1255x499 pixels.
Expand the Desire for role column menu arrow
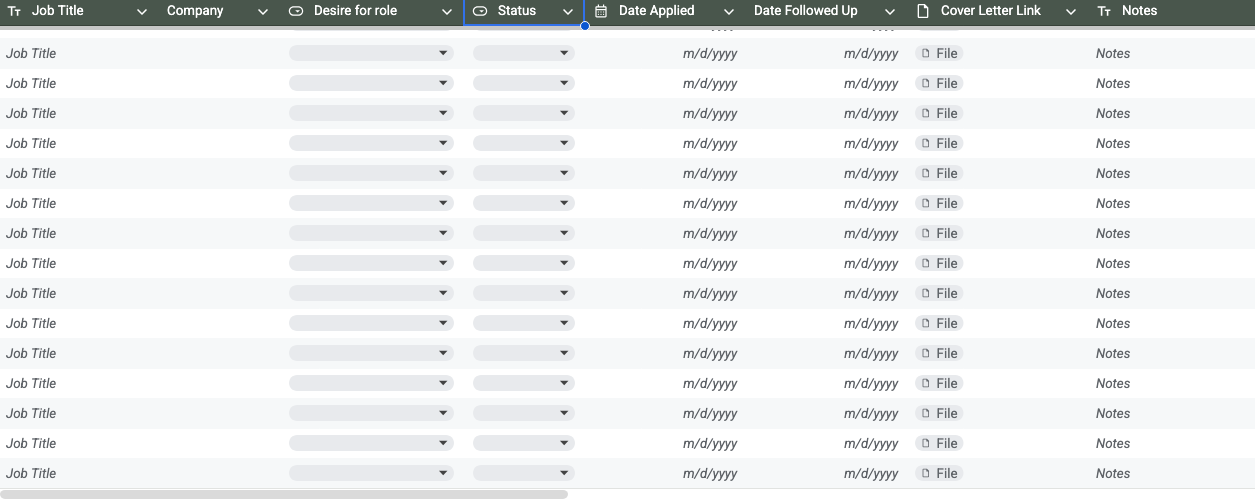(x=447, y=12)
